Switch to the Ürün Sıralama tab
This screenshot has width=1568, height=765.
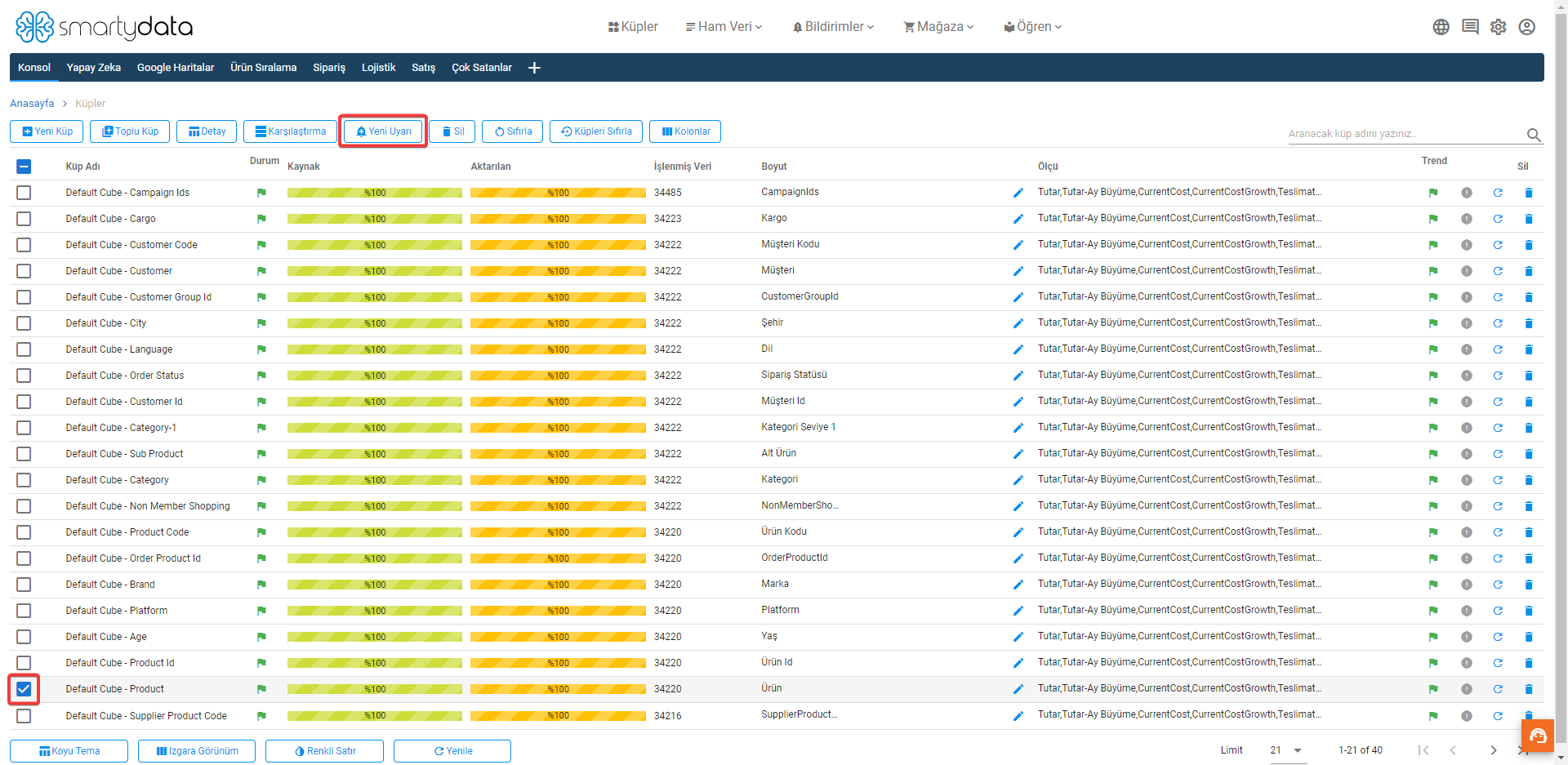point(263,68)
